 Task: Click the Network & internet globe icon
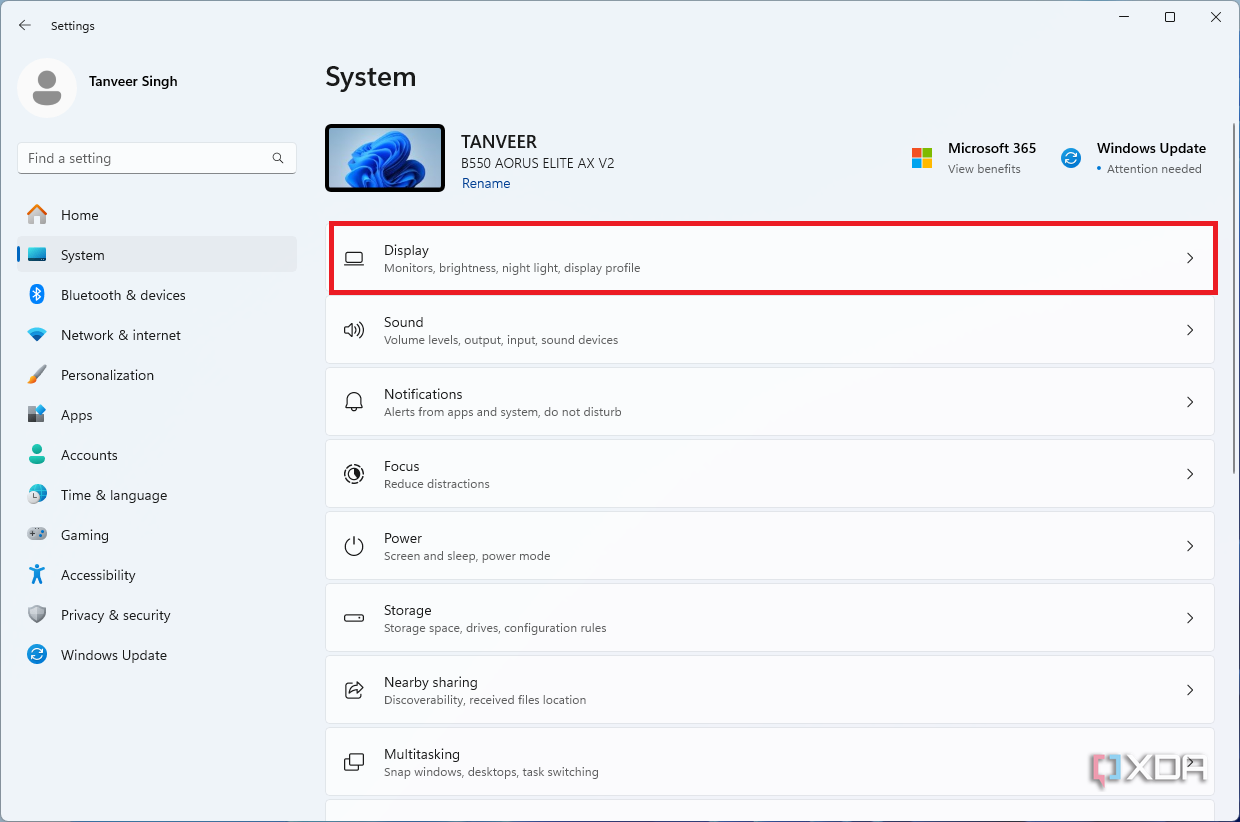tap(40, 335)
